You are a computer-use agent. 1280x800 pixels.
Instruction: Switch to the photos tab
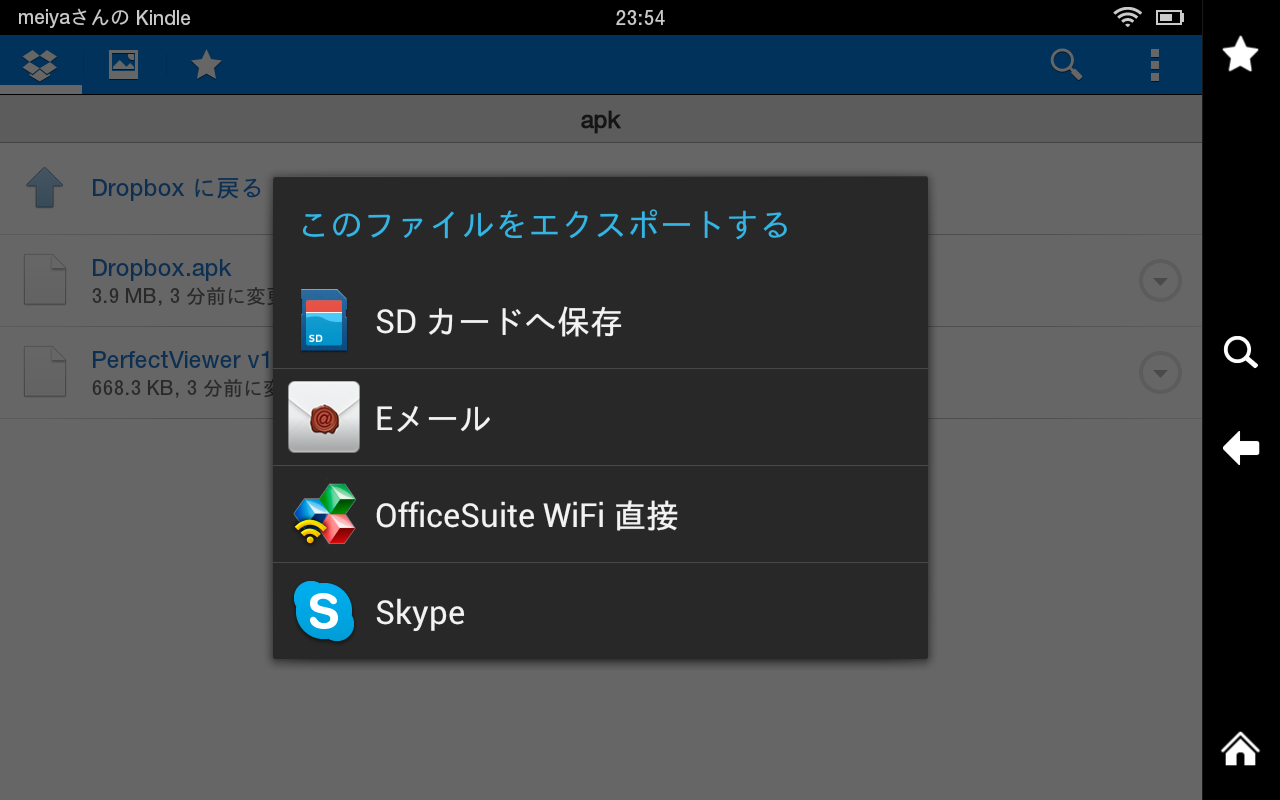pyautogui.click(x=123, y=65)
